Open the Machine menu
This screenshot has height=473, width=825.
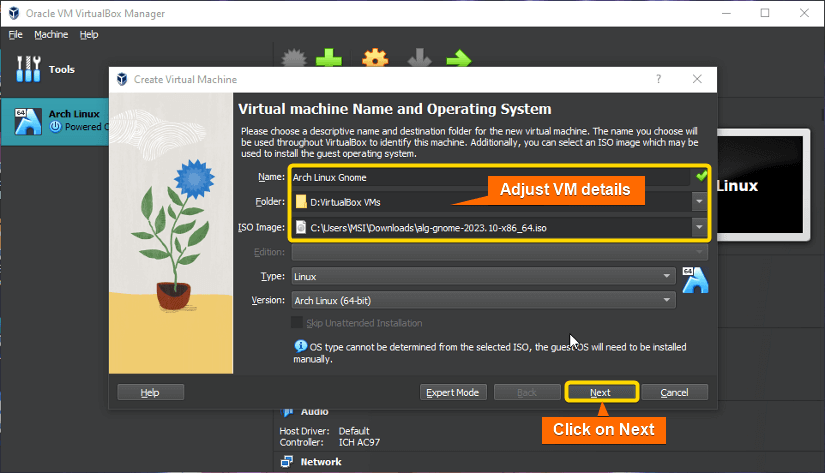(51, 35)
